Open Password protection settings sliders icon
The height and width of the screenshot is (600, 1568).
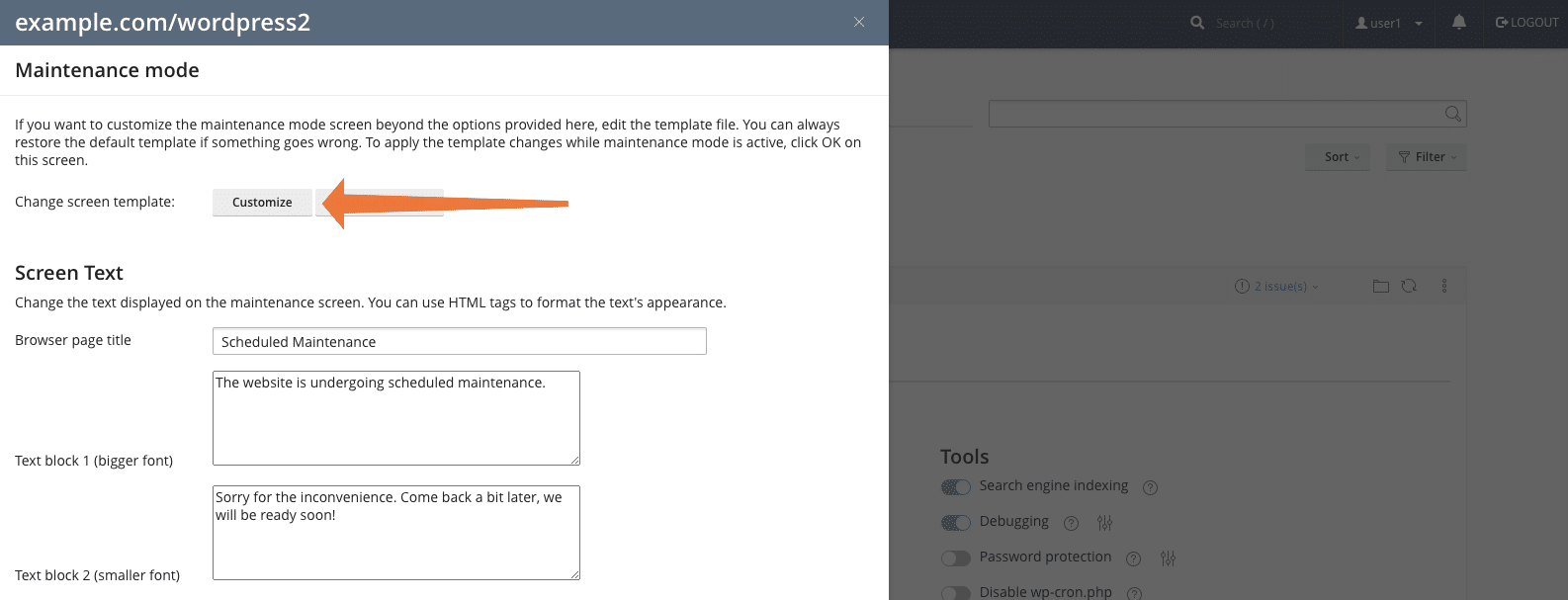[x=1168, y=558]
